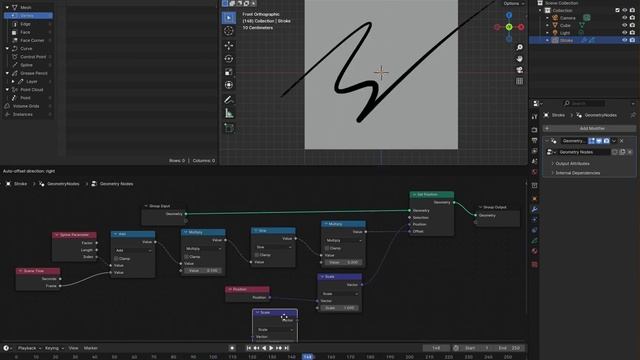Select the Select Box tool in viewport
Screen dimensions: 640x360
(x=229, y=18)
